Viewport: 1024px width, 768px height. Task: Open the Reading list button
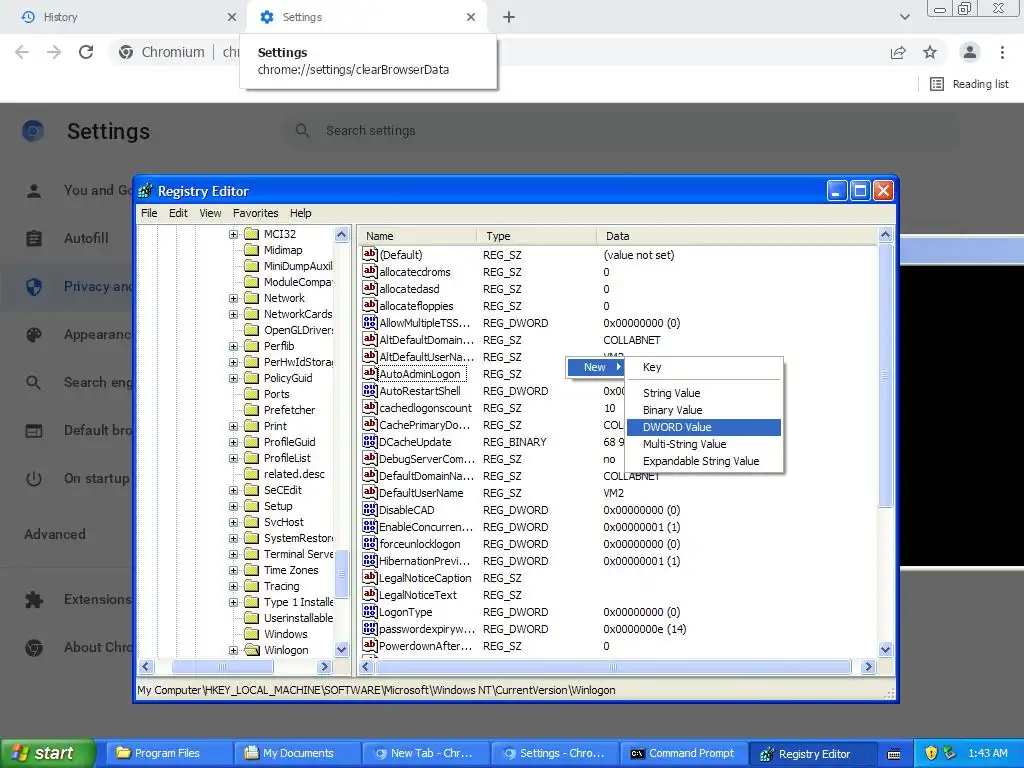(x=969, y=84)
